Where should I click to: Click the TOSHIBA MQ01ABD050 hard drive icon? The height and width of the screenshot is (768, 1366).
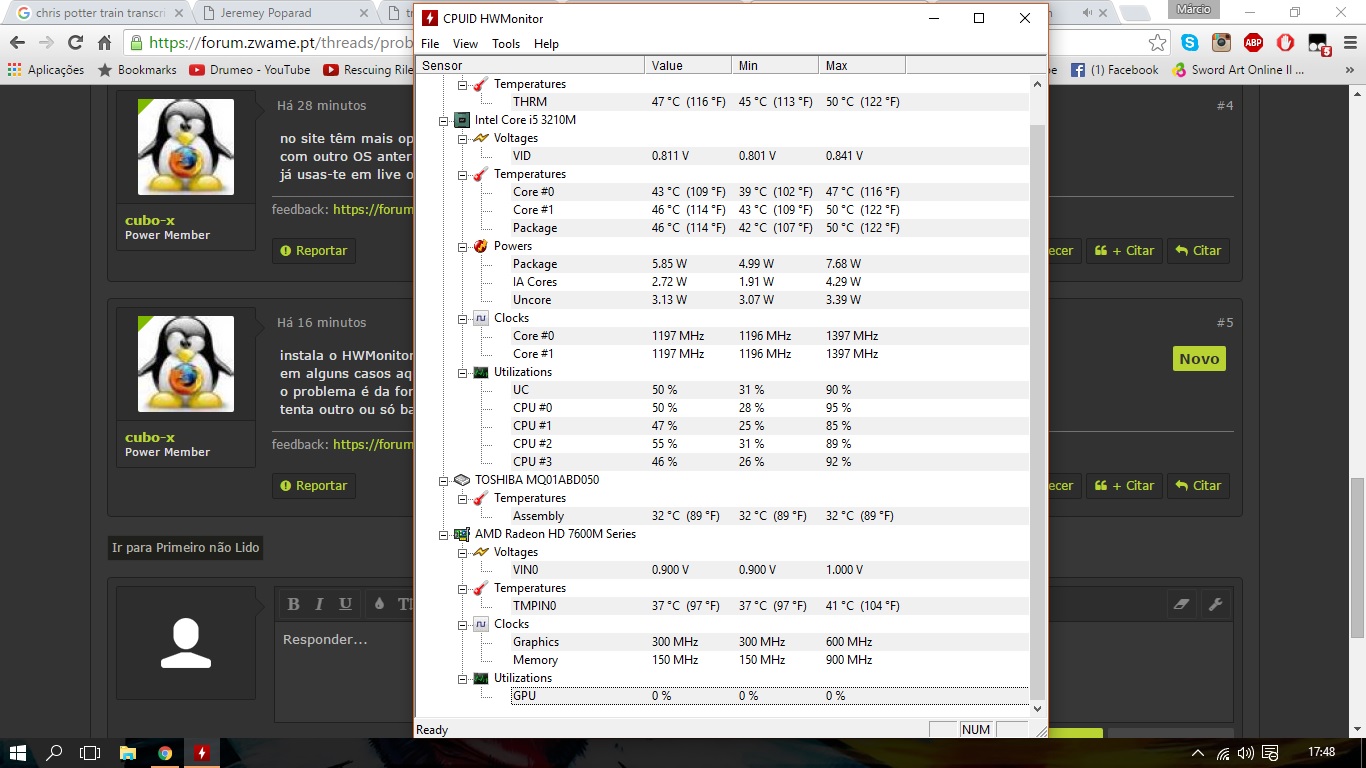[x=462, y=480]
